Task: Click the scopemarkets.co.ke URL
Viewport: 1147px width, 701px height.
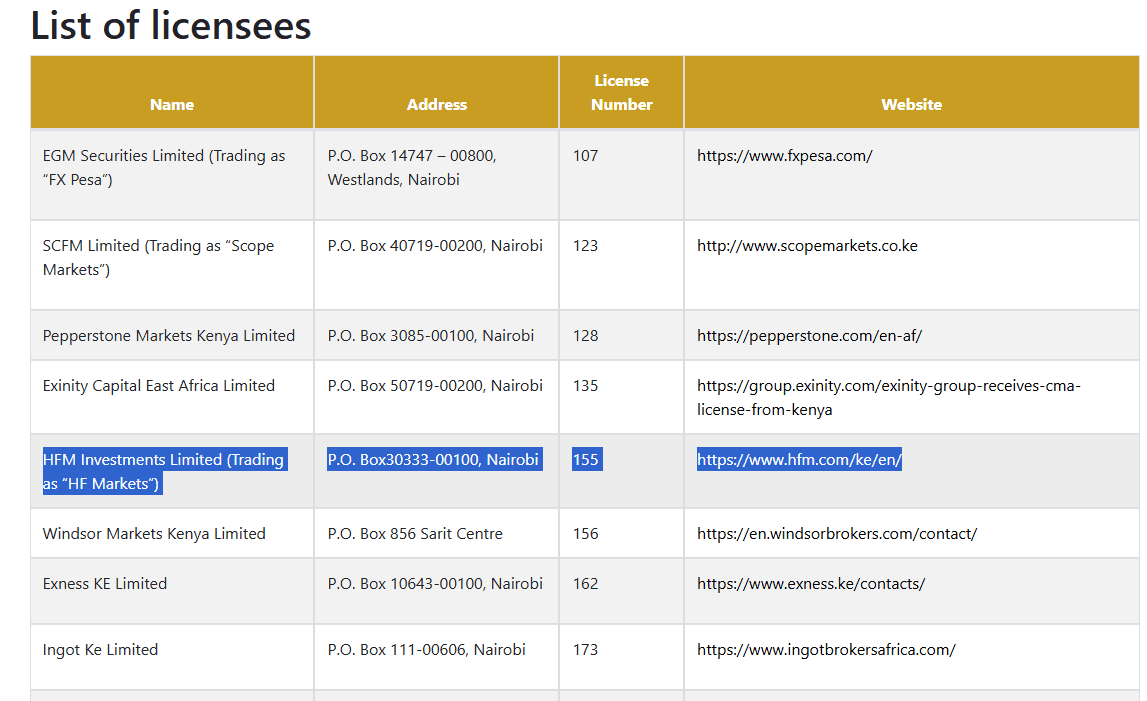Action: coord(806,246)
